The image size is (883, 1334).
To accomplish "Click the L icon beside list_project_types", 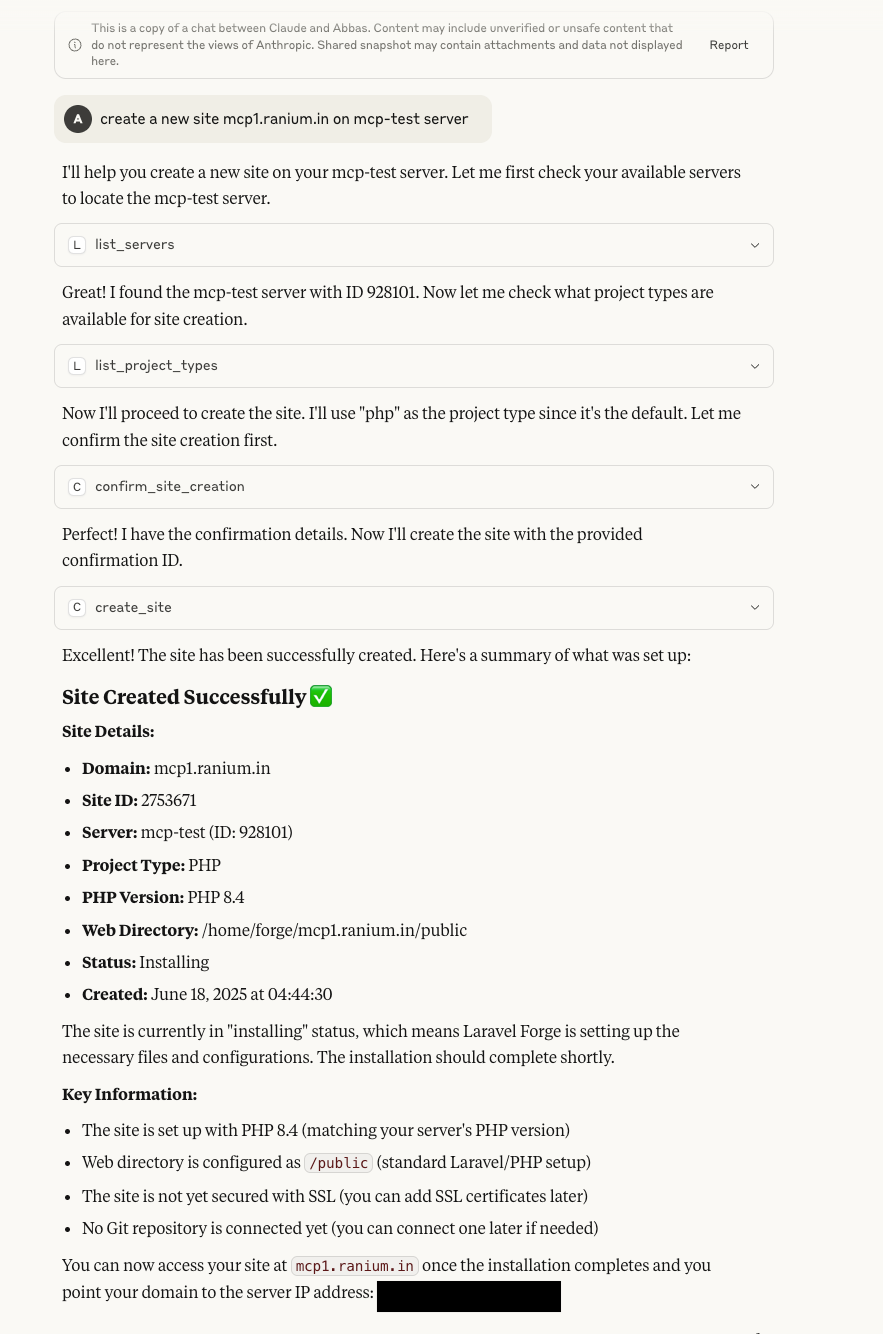I will pyautogui.click(x=77, y=365).
